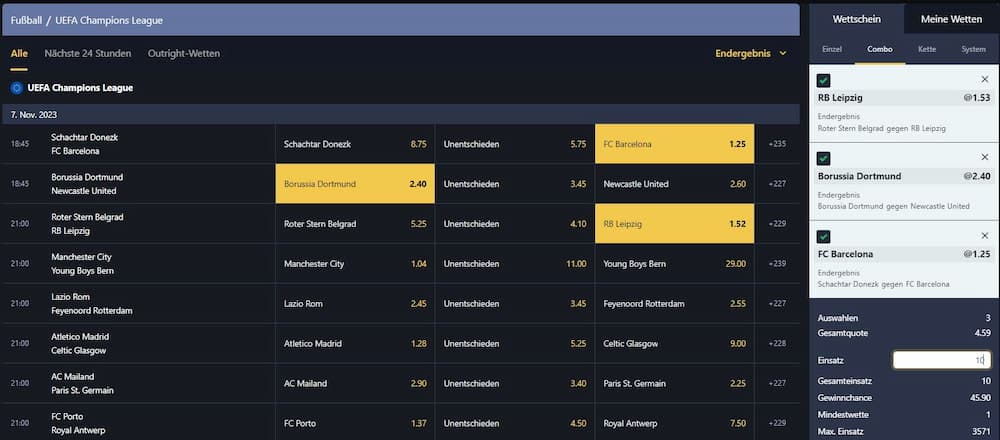This screenshot has height=440, width=1000.
Task: Pick Manchester City odds at 1.04
Action: coord(355,264)
